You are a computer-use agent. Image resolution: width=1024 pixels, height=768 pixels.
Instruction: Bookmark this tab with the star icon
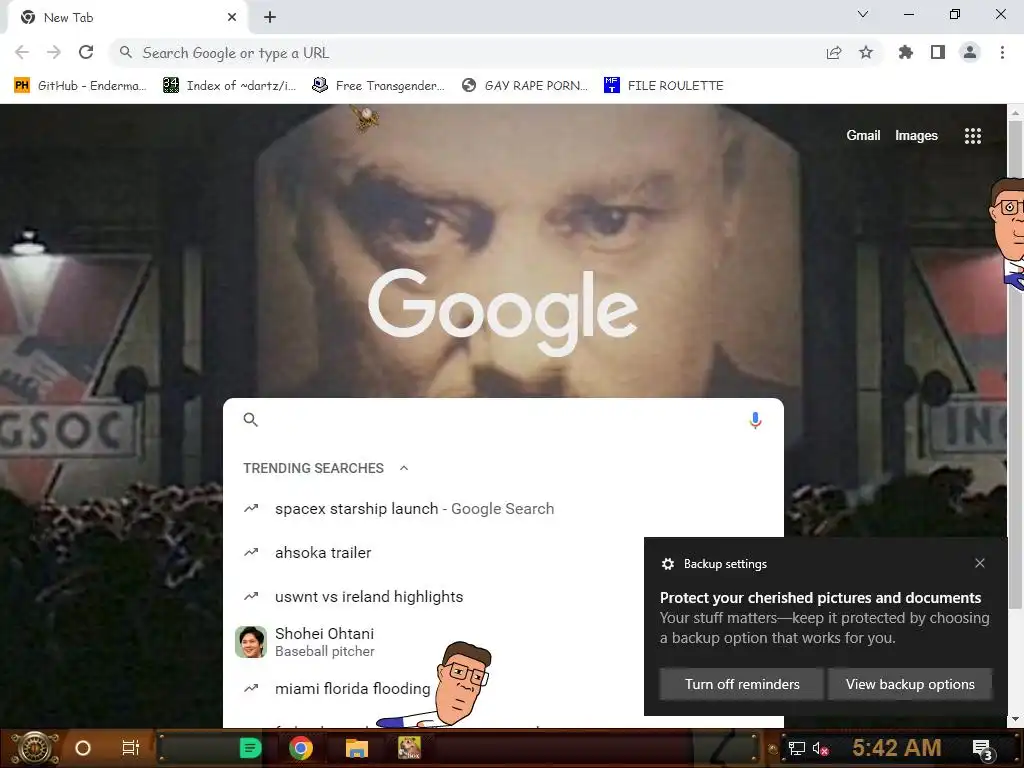coord(866,52)
